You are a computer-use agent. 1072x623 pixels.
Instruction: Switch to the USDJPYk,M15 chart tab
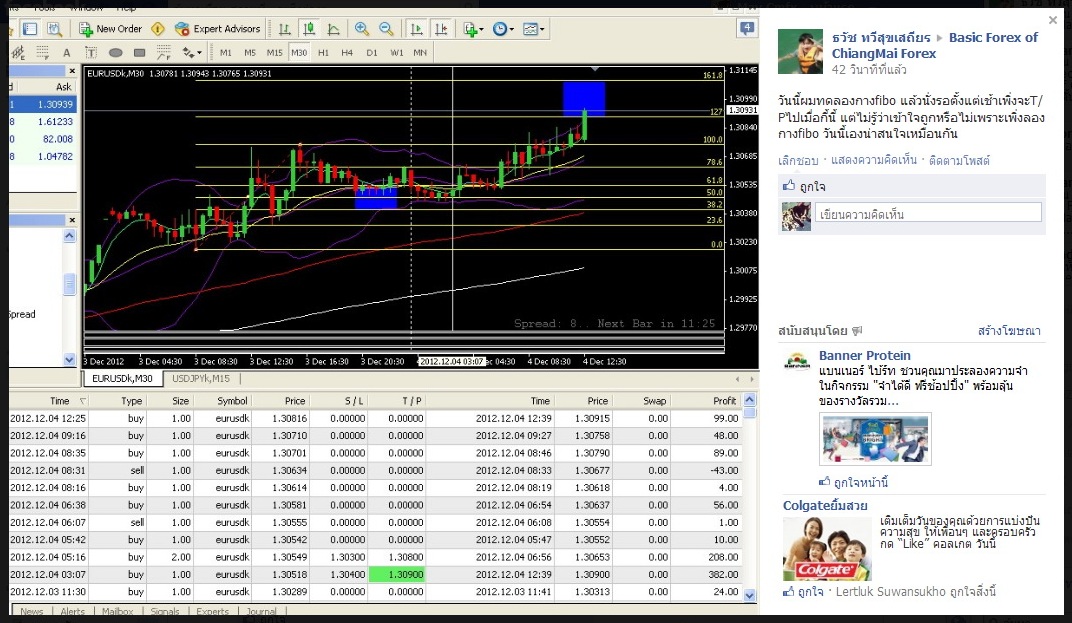[x=201, y=378]
